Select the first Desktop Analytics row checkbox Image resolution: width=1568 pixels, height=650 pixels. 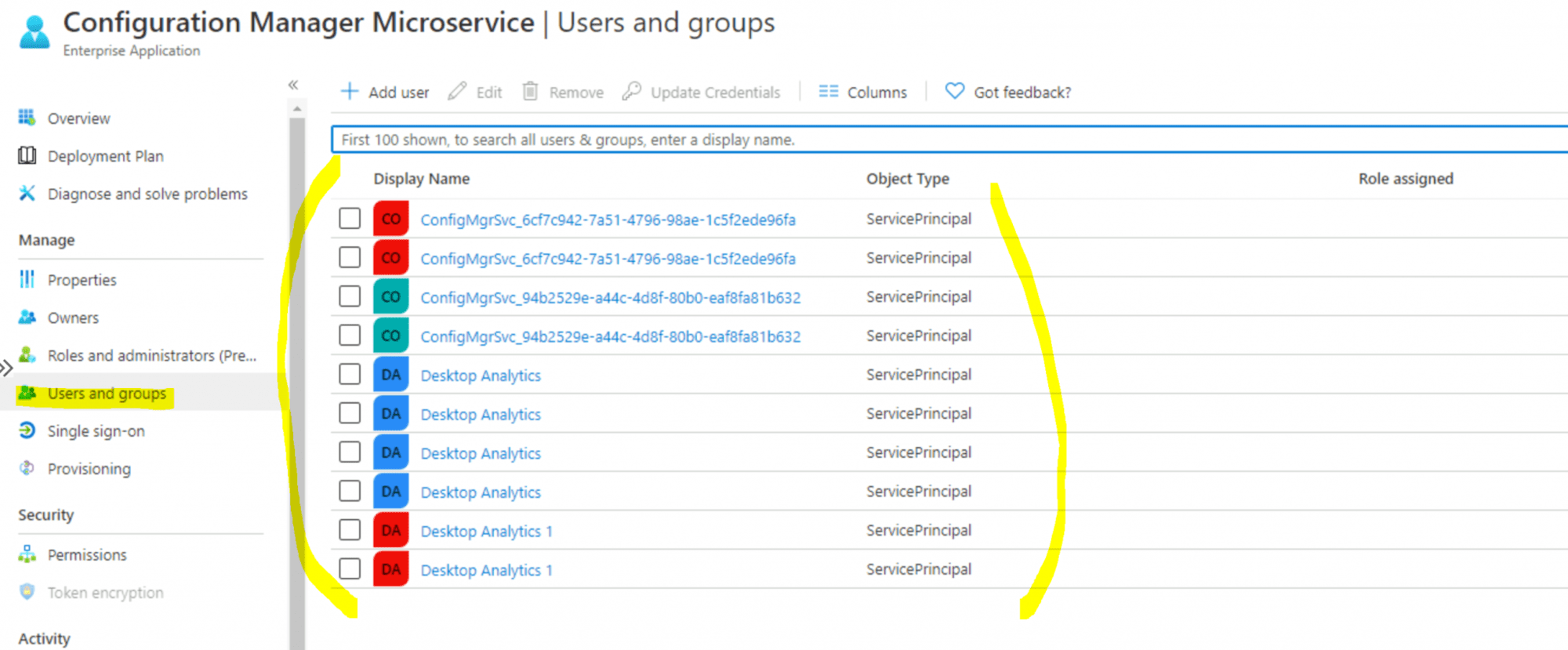click(350, 374)
